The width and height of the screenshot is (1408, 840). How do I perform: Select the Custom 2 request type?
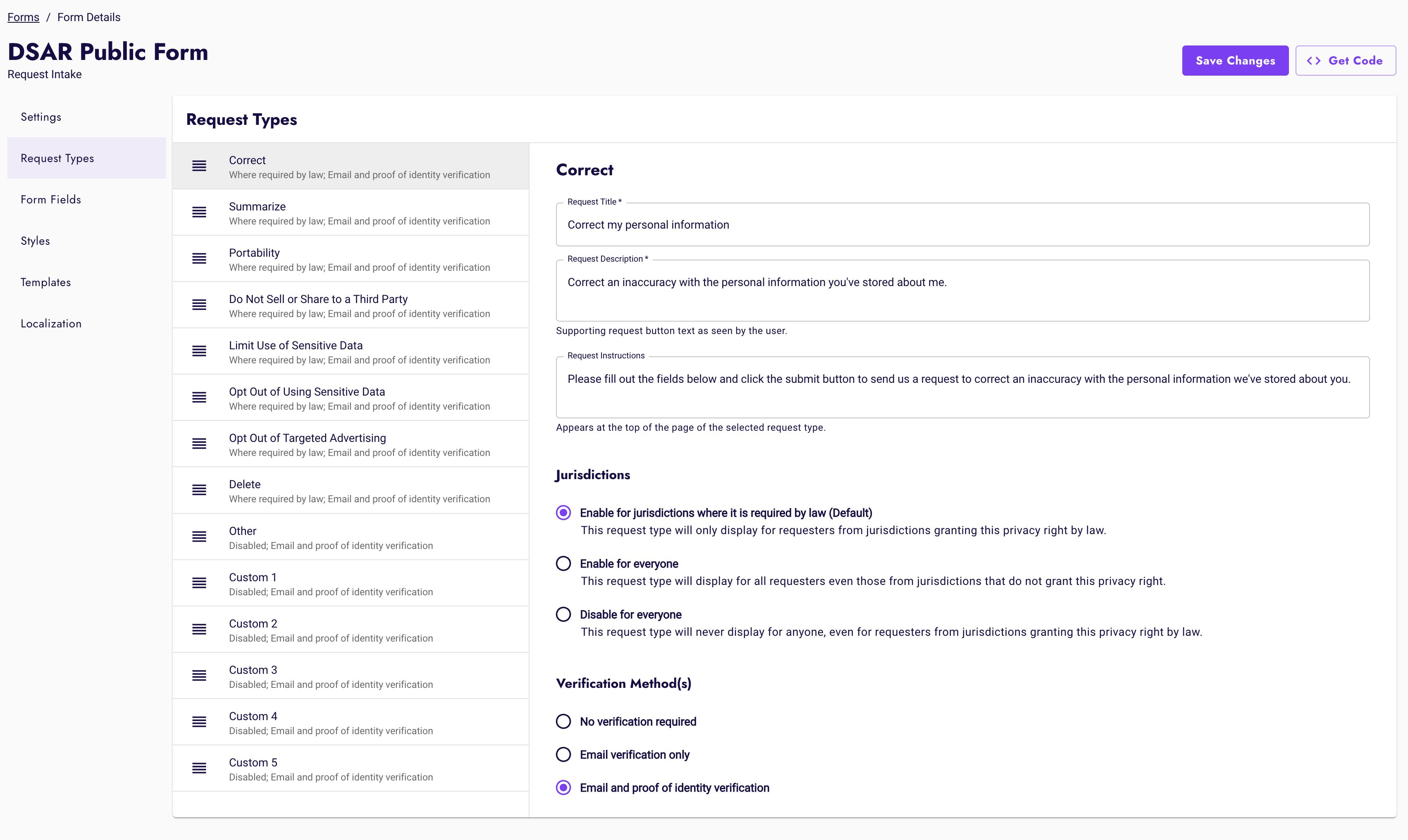(351, 630)
